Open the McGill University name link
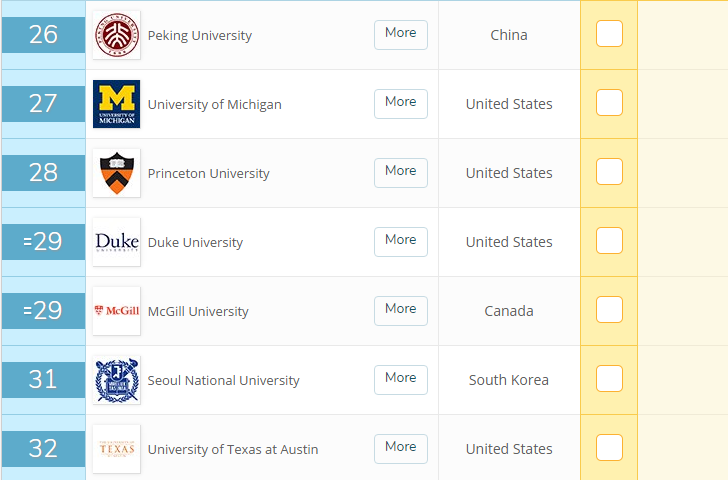The height and width of the screenshot is (480, 728). tap(198, 312)
